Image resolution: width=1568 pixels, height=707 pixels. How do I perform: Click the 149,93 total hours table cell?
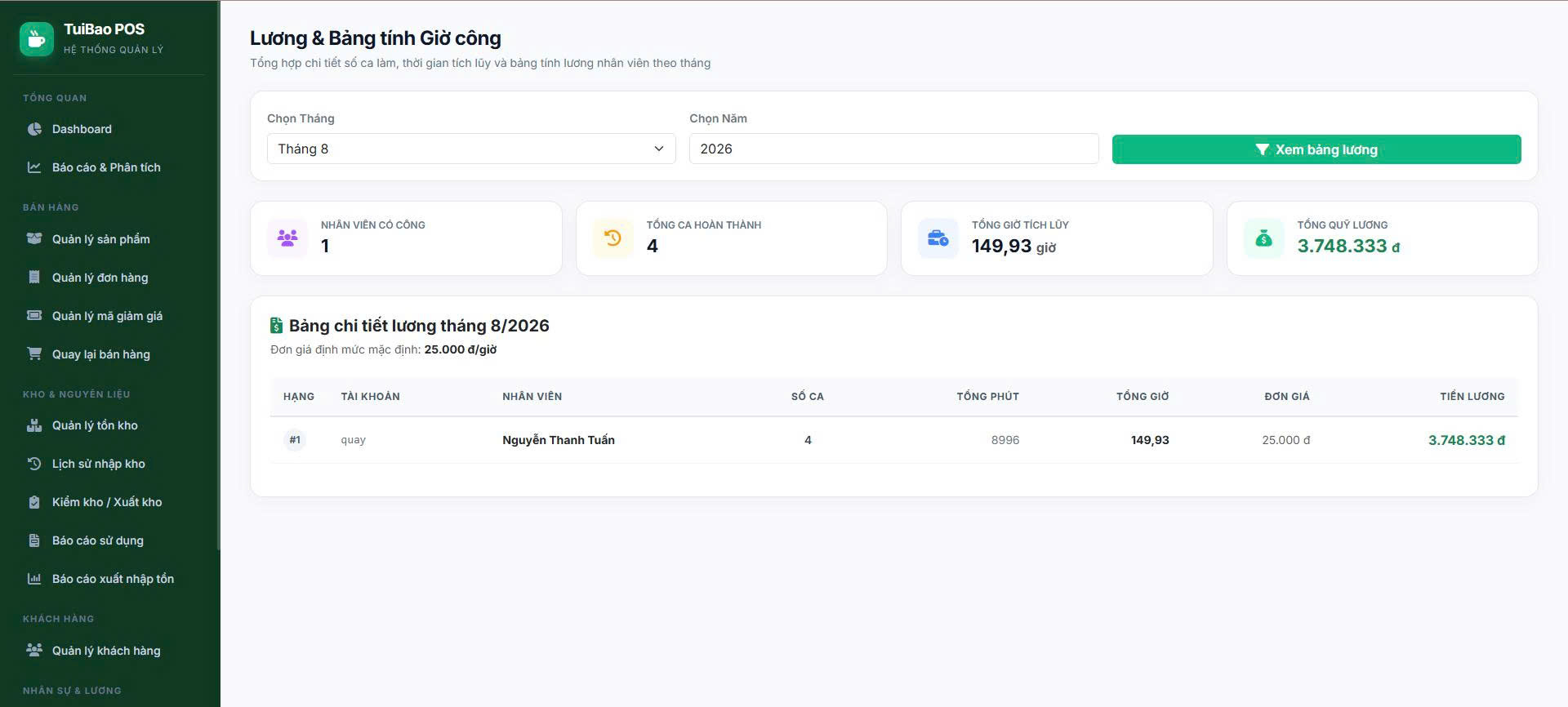1150,440
